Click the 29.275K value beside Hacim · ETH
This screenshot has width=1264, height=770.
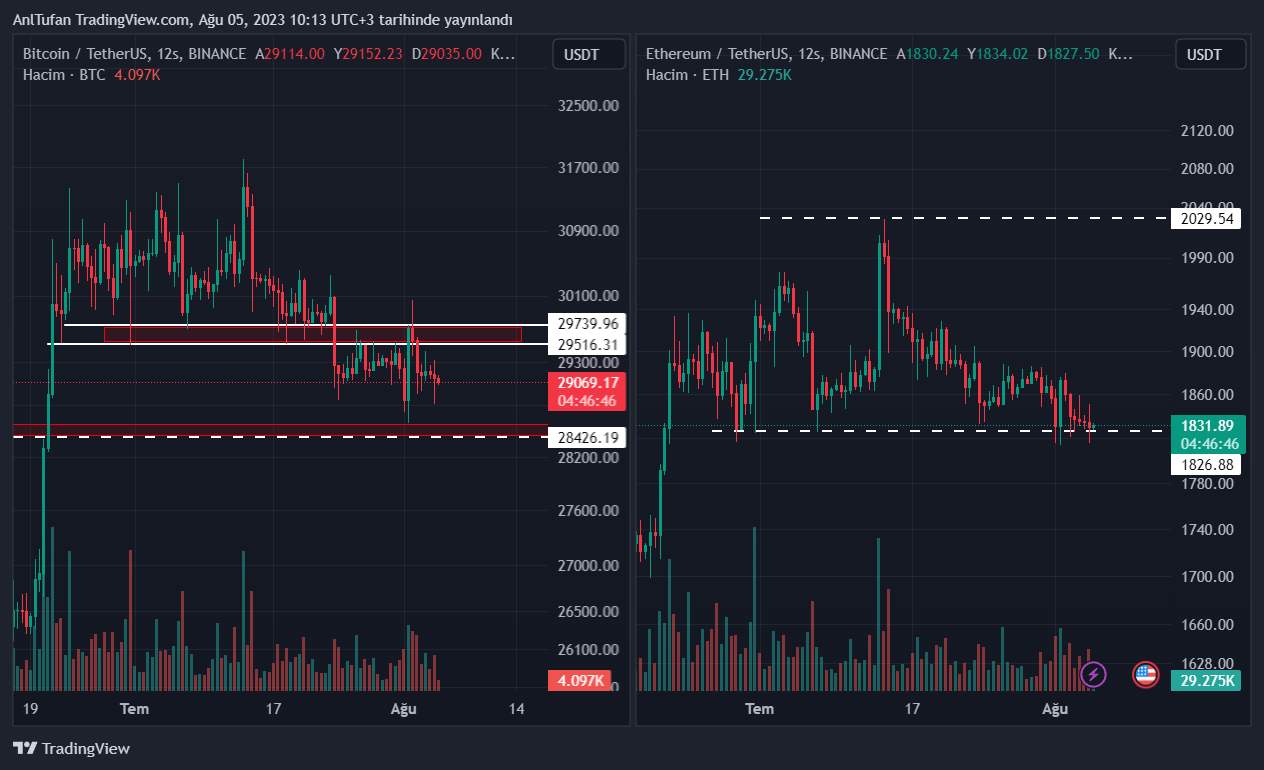click(x=764, y=74)
